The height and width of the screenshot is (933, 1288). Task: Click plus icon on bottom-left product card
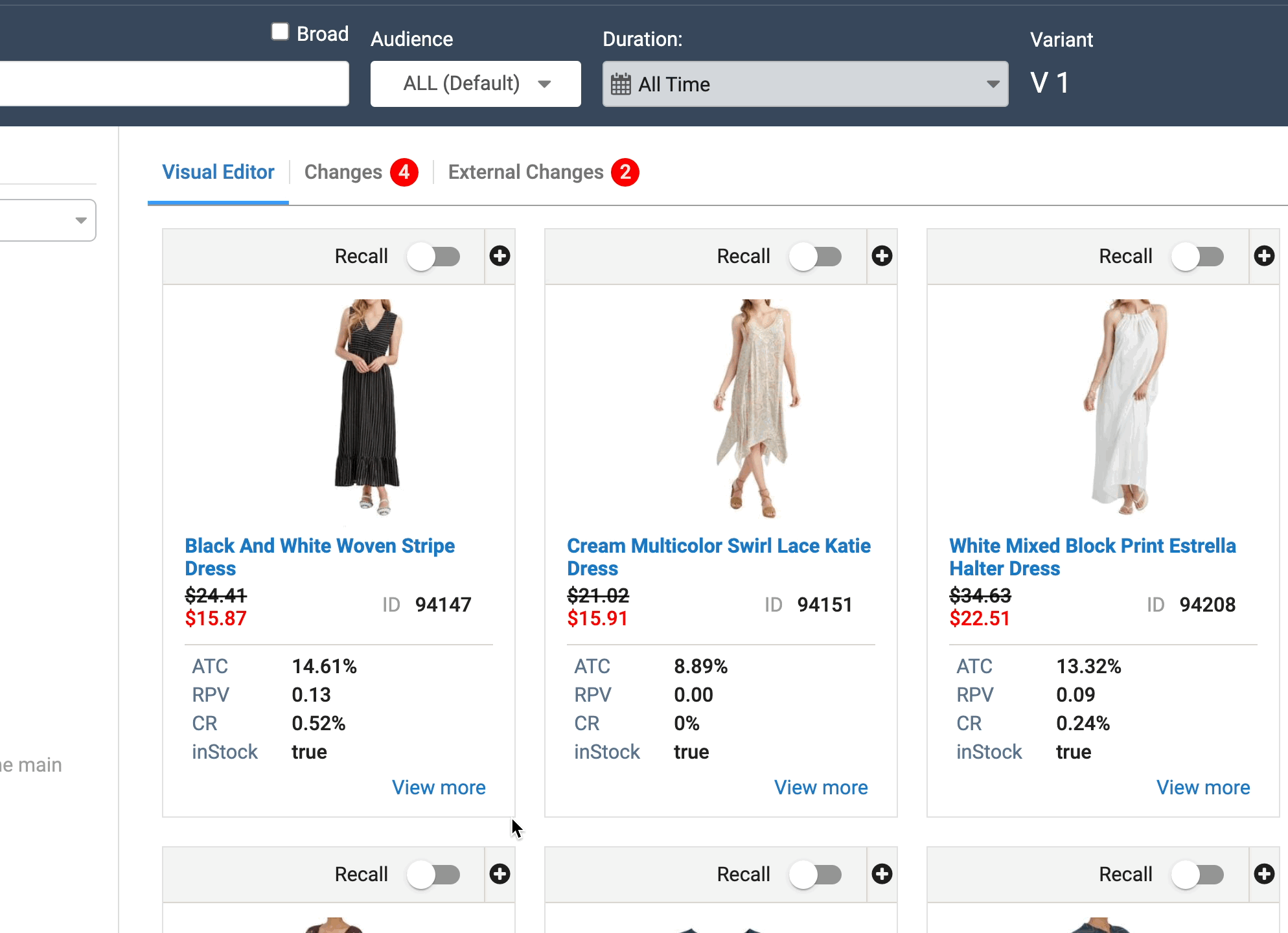pos(500,874)
